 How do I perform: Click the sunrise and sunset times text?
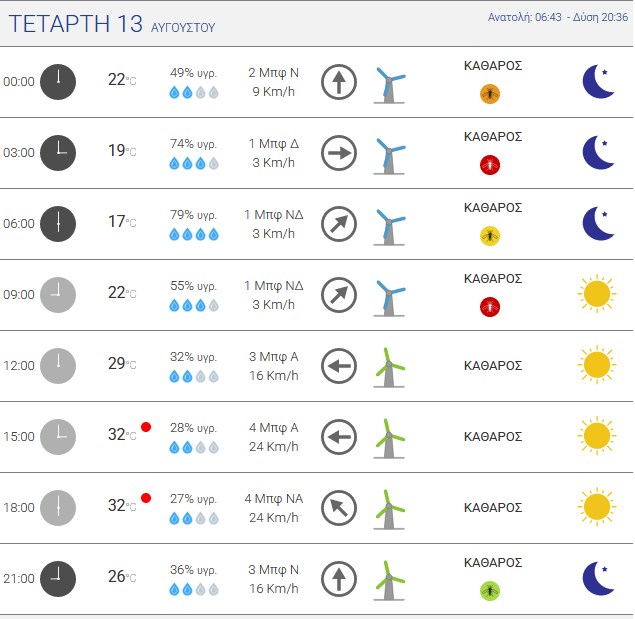558,17
